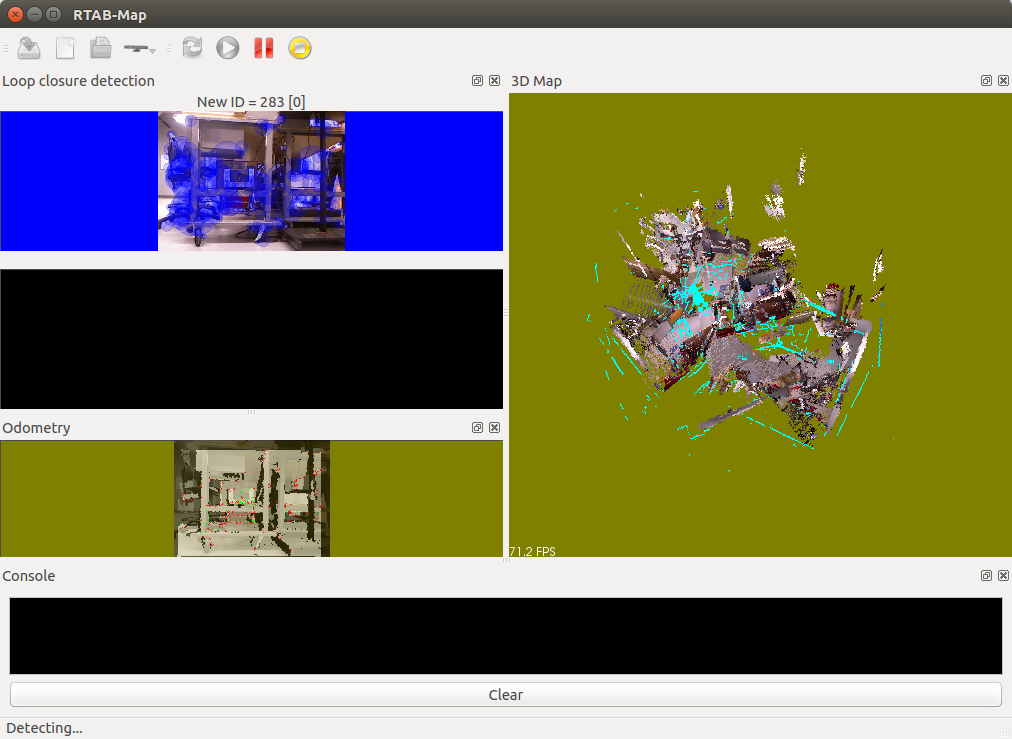Float the 3D Map panel
This screenshot has width=1012, height=739.
[x=986, y=81]
